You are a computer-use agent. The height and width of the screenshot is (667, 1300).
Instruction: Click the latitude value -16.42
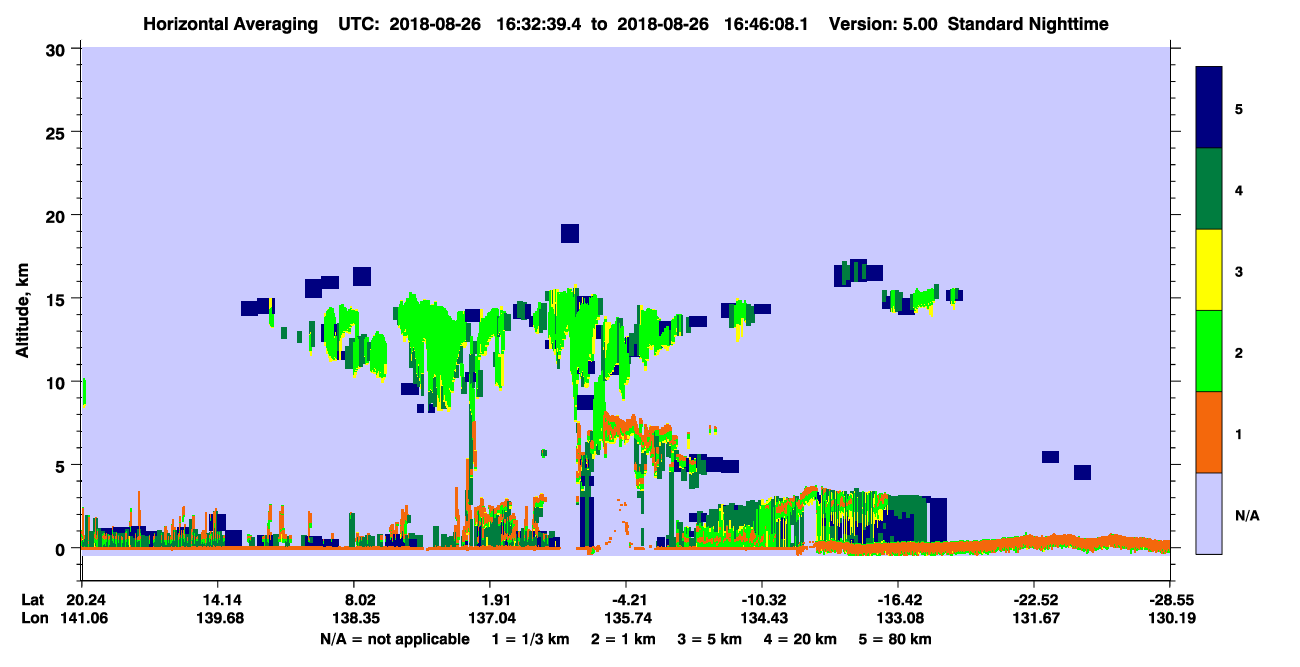coord(897,600)
